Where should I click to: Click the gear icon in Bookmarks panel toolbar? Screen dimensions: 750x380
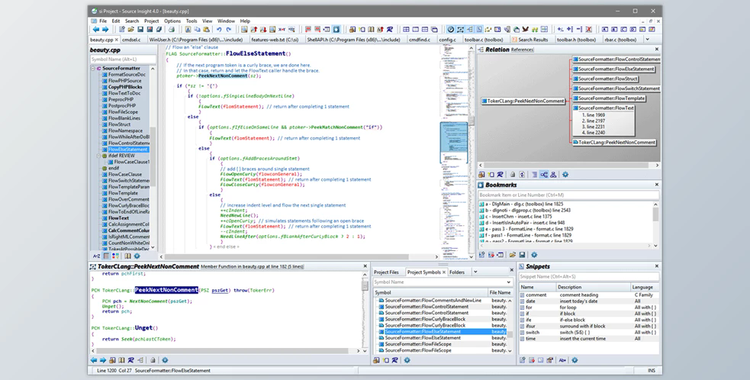[x=534, y=255]
